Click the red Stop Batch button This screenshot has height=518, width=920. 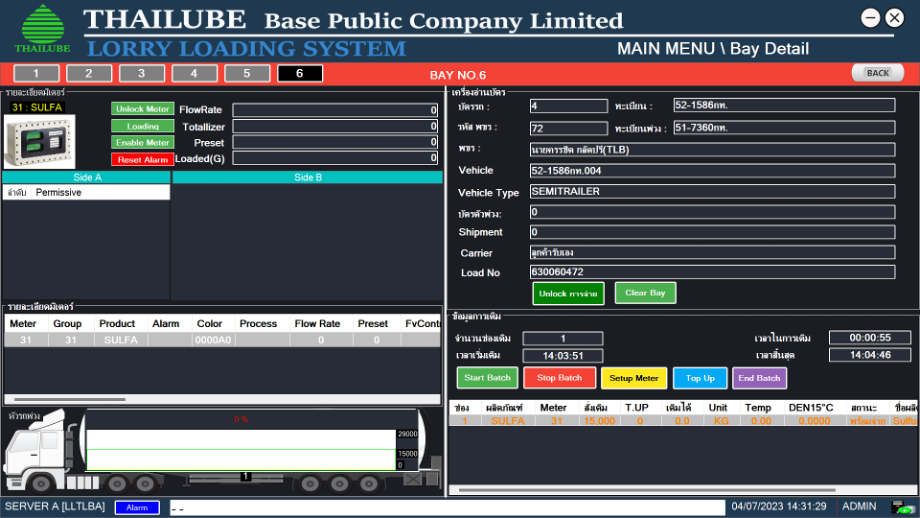(559, 378)
